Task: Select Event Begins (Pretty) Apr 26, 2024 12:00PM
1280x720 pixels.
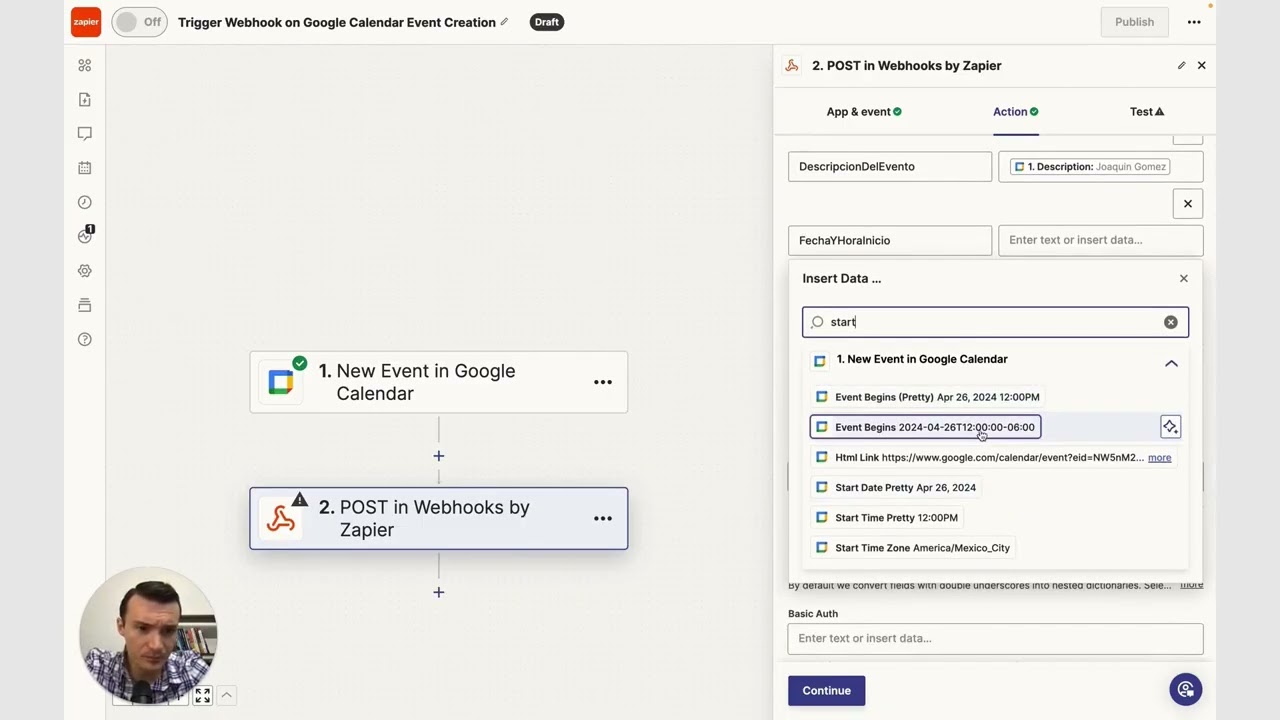Action: [927, 397]
